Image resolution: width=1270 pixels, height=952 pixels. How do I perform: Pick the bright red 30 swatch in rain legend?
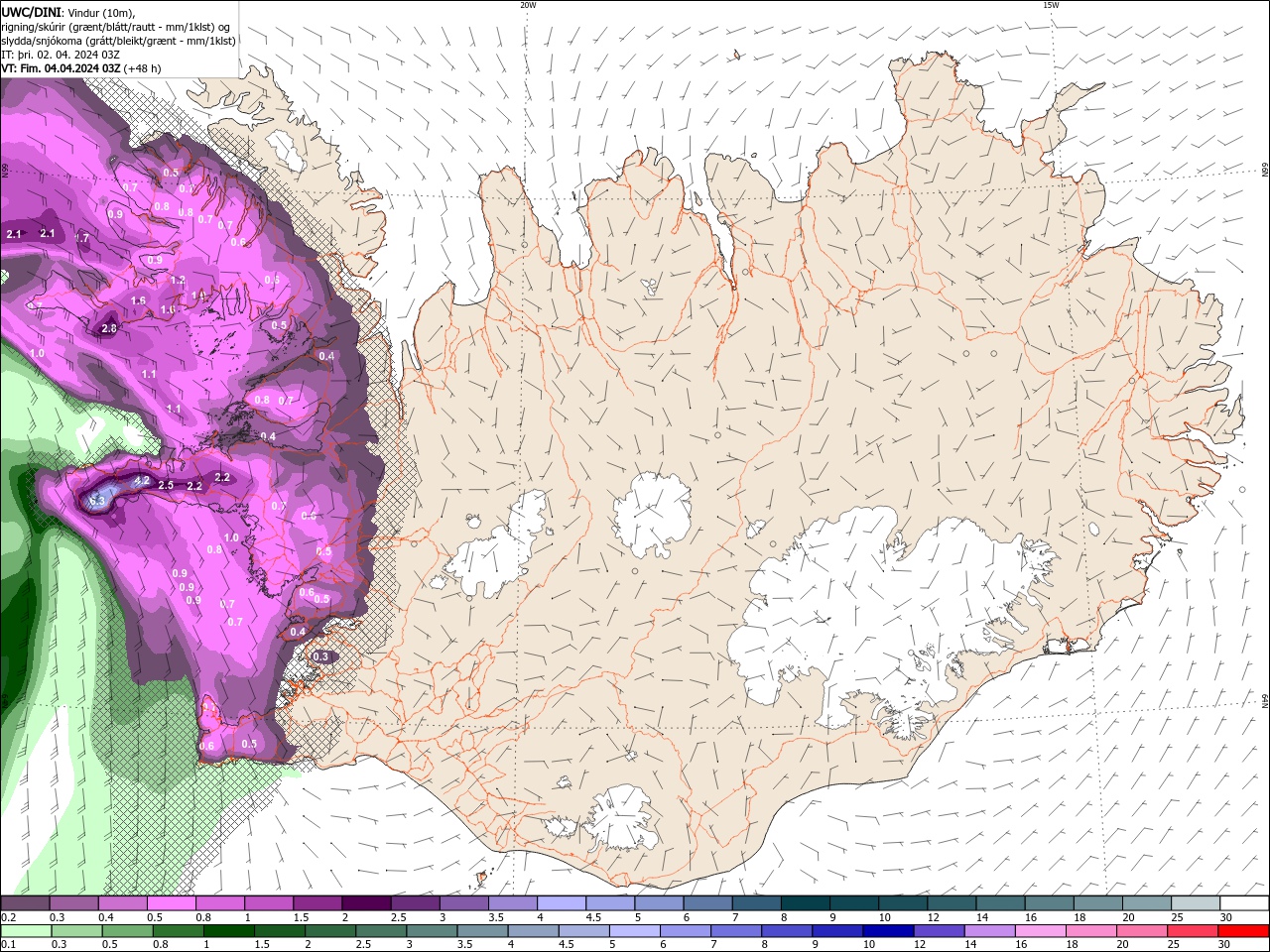tap(1244, 931)
